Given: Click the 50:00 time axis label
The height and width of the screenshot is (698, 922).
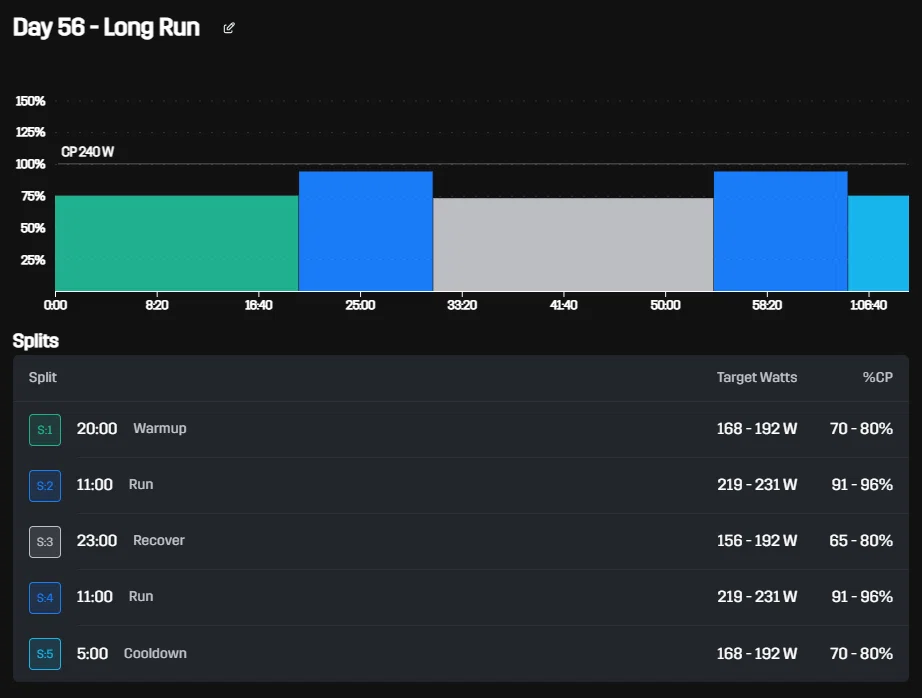Looking at the screenshot, I should click(666, 305).
